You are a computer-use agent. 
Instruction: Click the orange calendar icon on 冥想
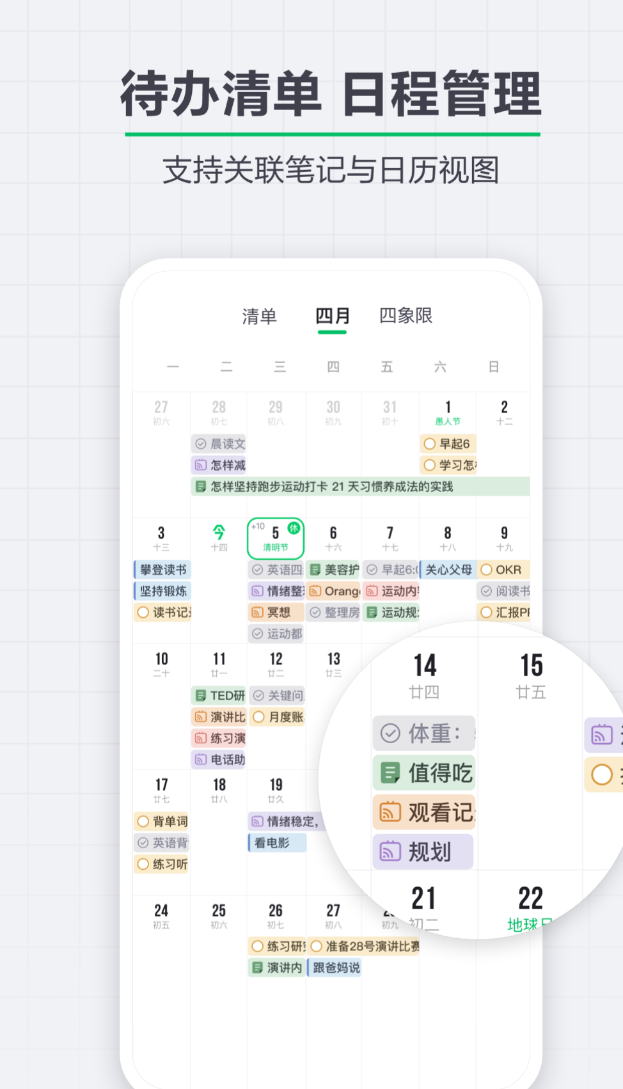pyautogui.click(x=258, y=613)
